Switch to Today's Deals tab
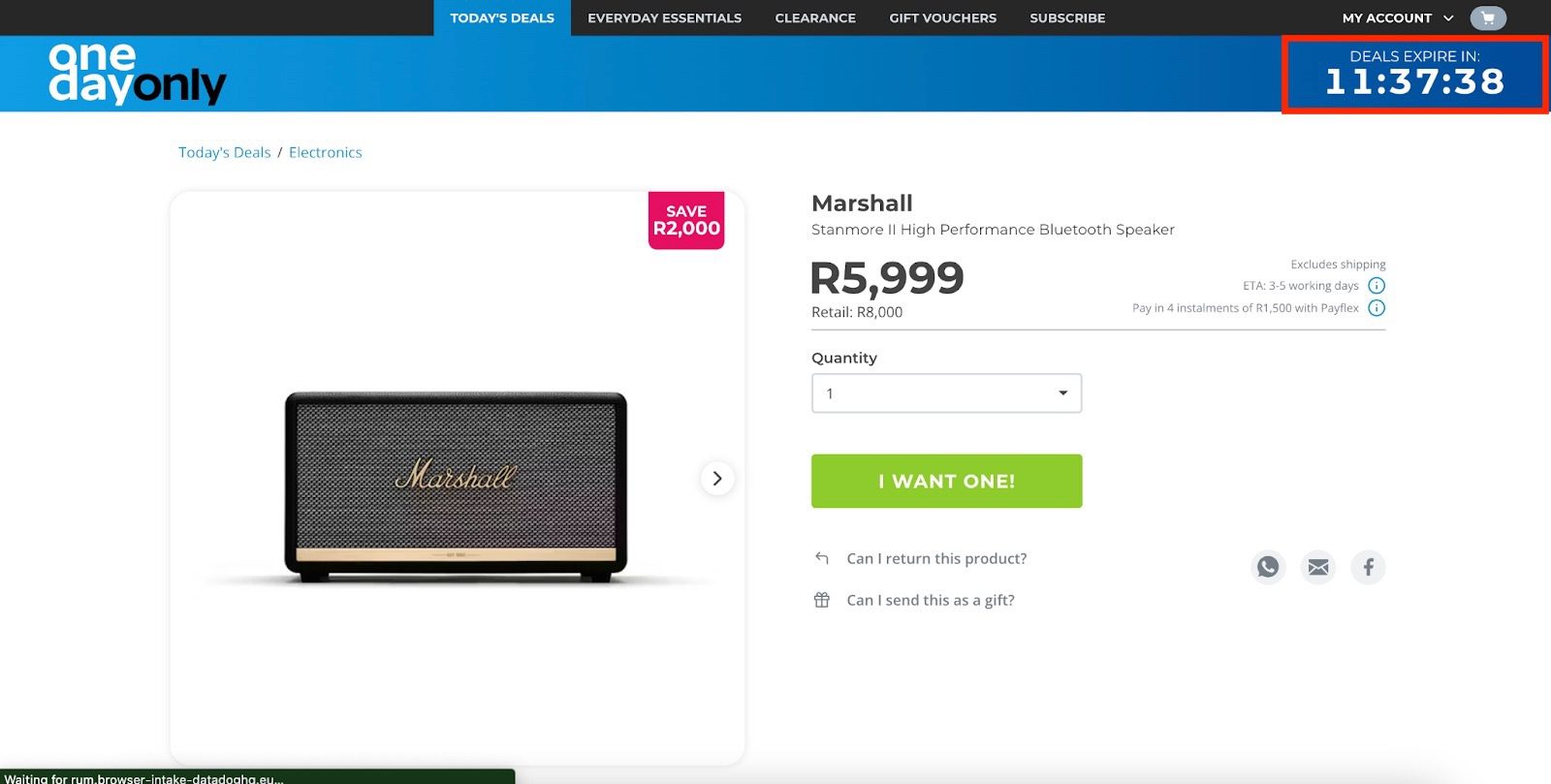Image resolution: width=1551 pixels, height=784 pixels. click(x=502, y=18)
